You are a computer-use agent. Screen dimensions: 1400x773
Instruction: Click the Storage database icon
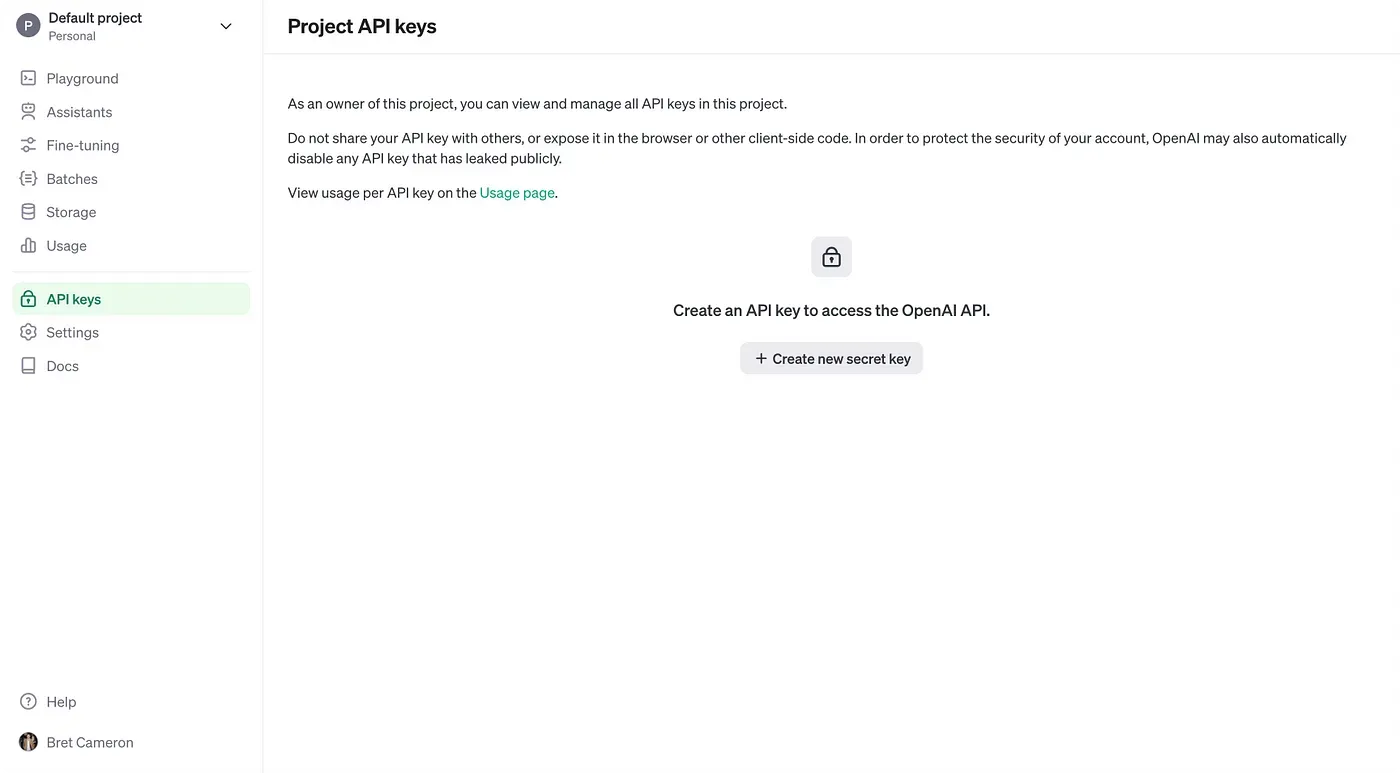pos(28,212)
